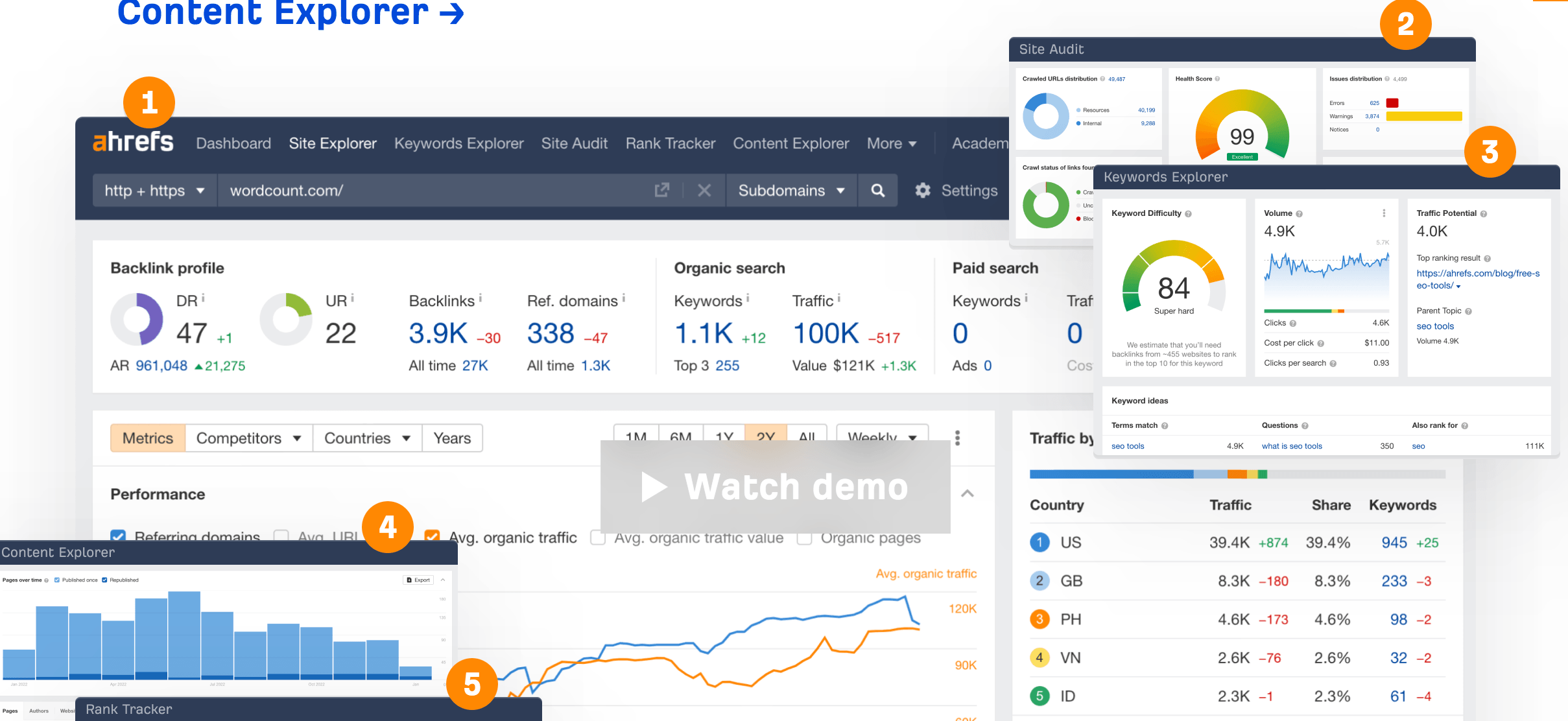The image size is (1568, 721).
Task: Open Countries dropdown
Action: tap(368, 438)
